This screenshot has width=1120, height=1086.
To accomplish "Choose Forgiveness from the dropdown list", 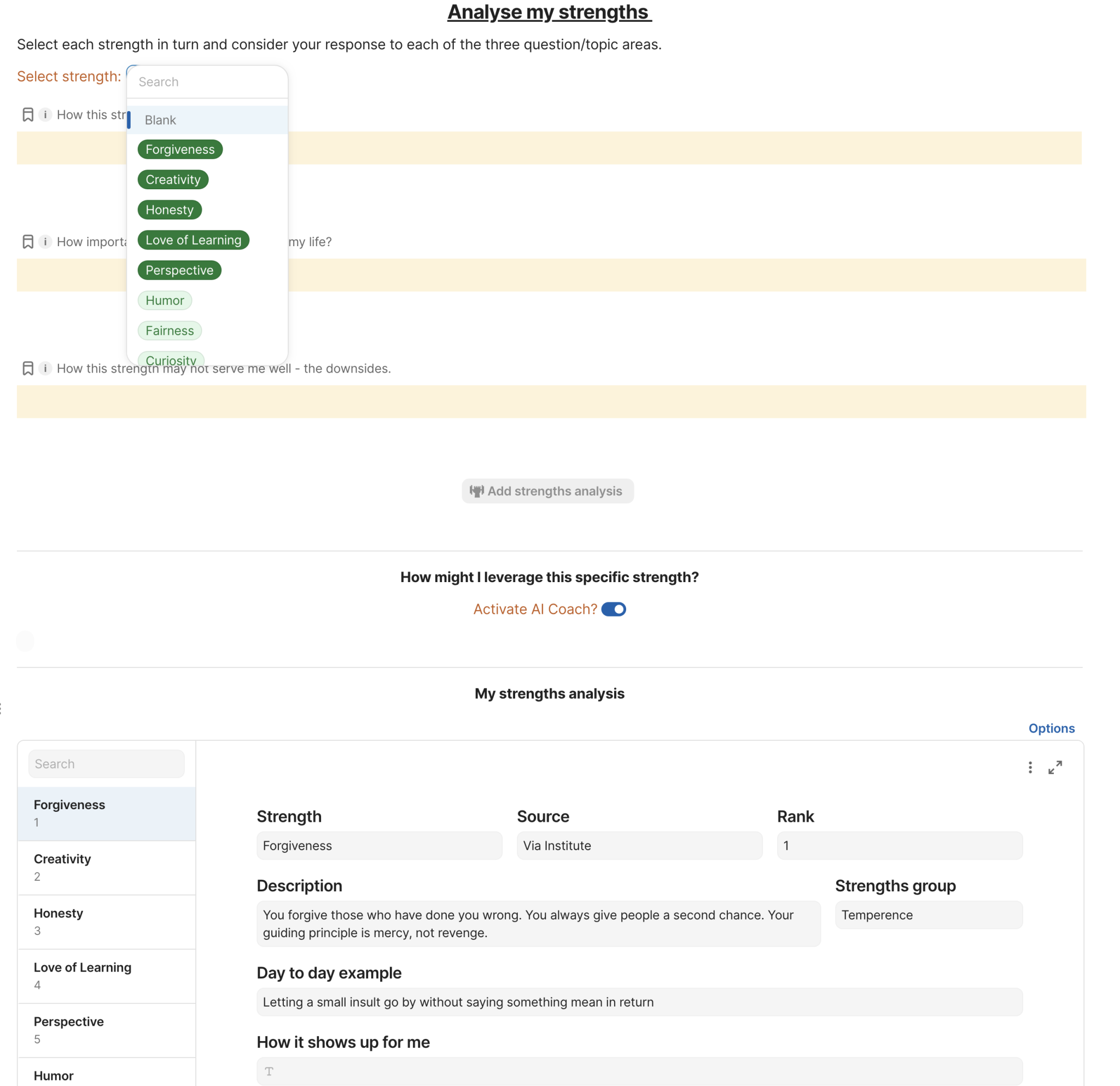I will 180,150.
